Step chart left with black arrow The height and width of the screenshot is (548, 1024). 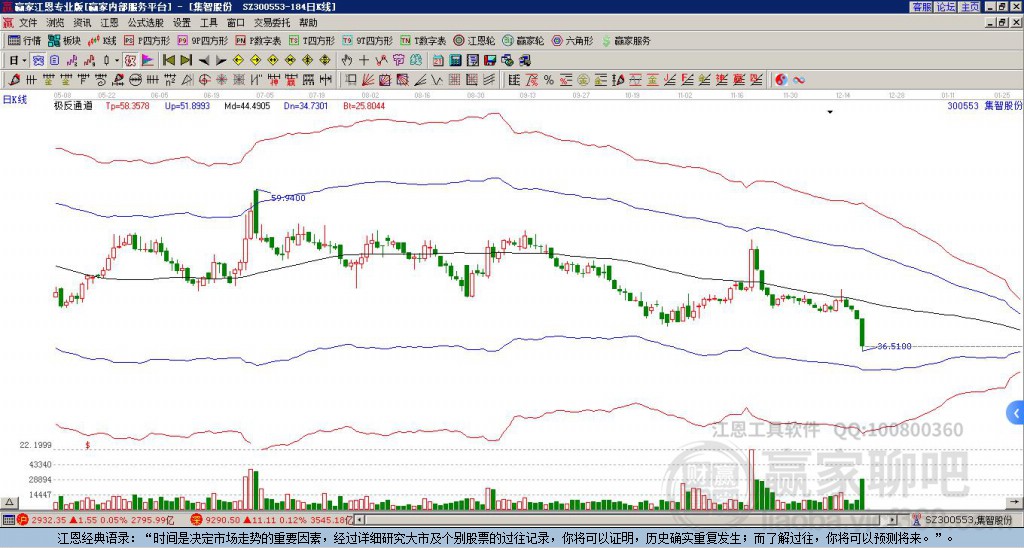(203, 61)
